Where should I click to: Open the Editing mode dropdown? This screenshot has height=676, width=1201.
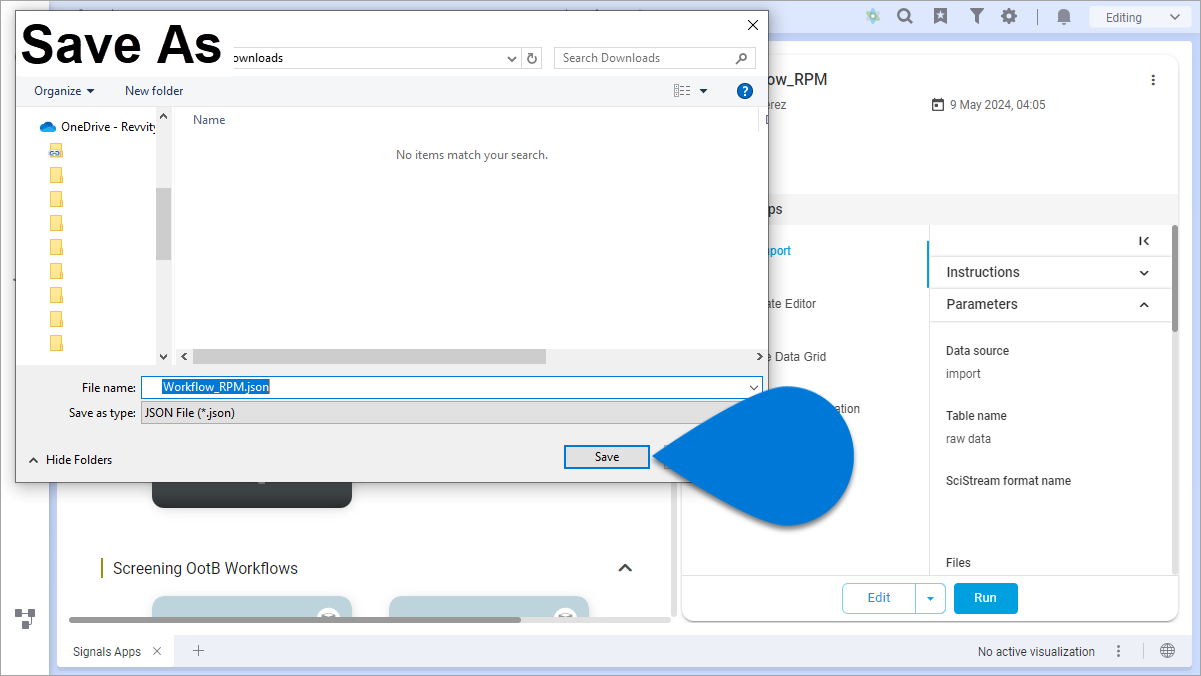click(1137, 17)
